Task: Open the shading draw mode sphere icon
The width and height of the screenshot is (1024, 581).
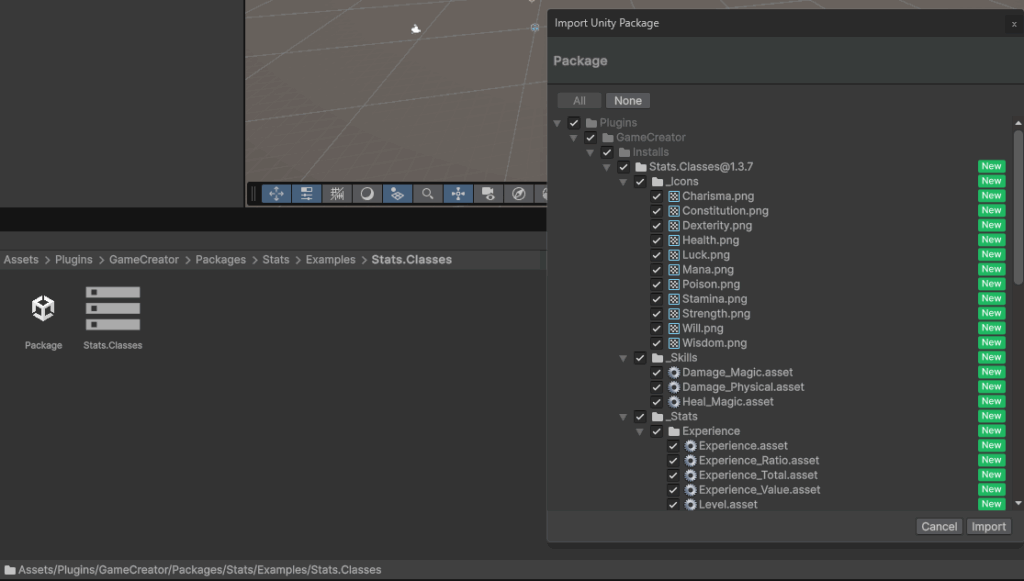Action: click(367, 194)
